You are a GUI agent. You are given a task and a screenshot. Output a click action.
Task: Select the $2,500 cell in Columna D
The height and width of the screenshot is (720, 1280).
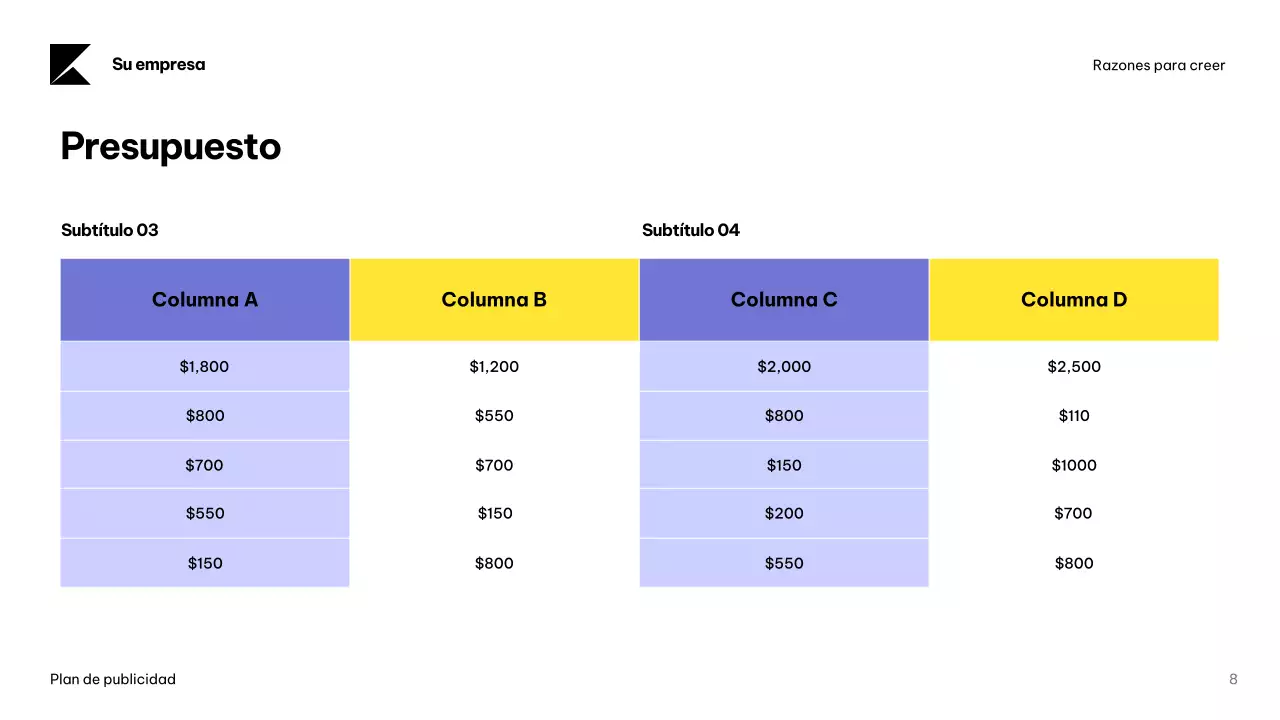(x=1074, y=367)
